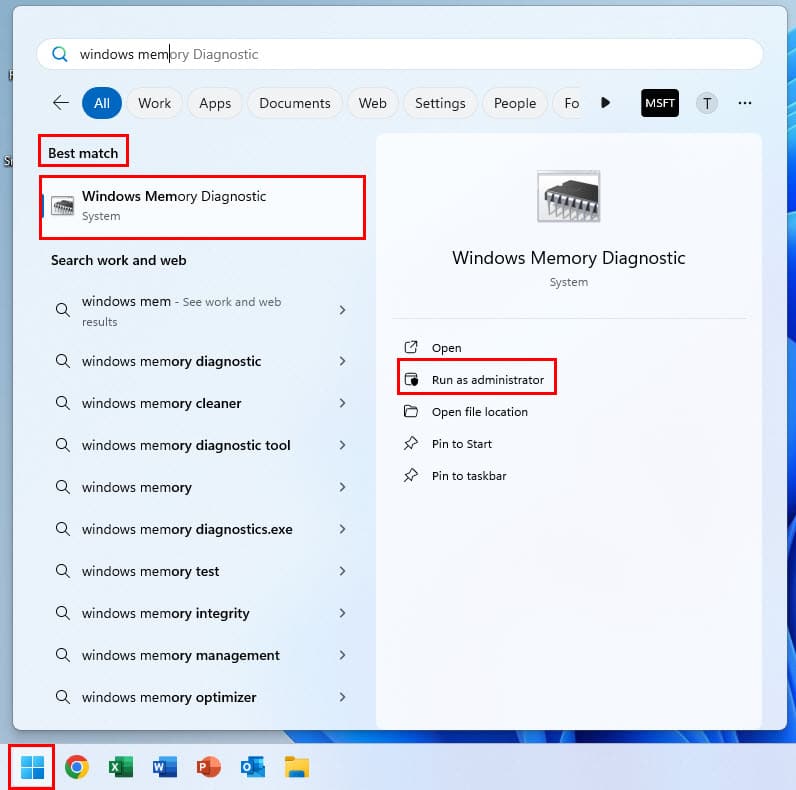Expand chevron for windows memory diagnostic suggestion
This screenshot has height=790, width=796.
tap(342, 361)
